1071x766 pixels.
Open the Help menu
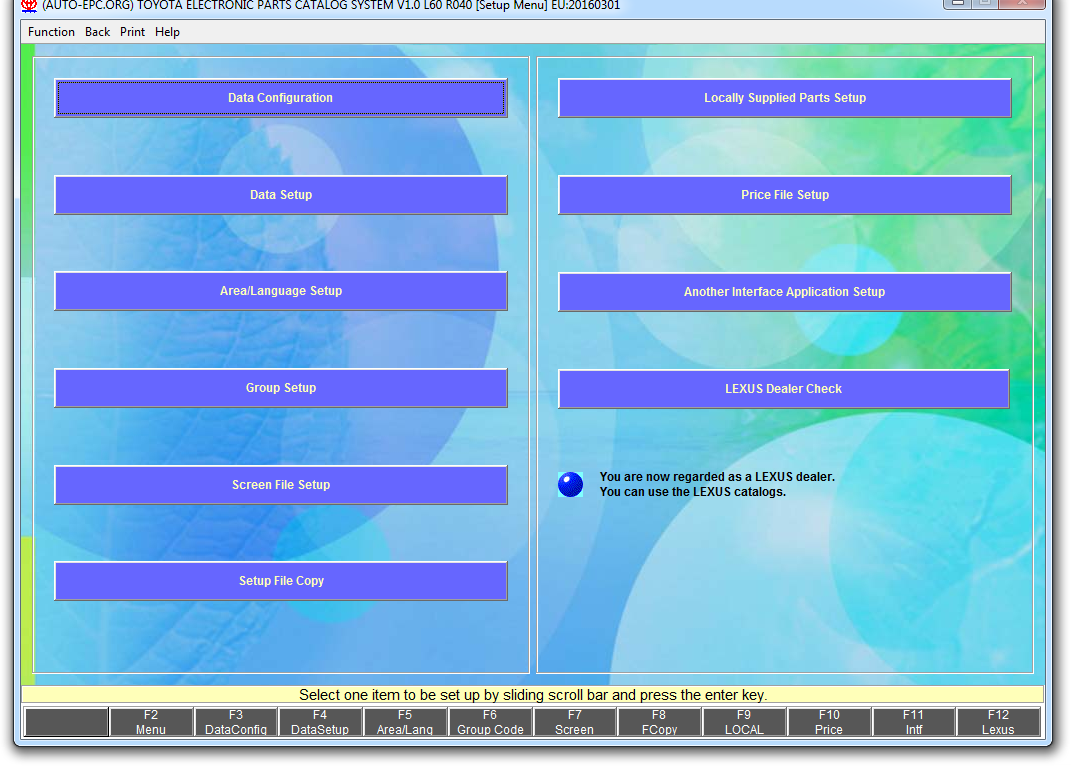tap(167, 32)
